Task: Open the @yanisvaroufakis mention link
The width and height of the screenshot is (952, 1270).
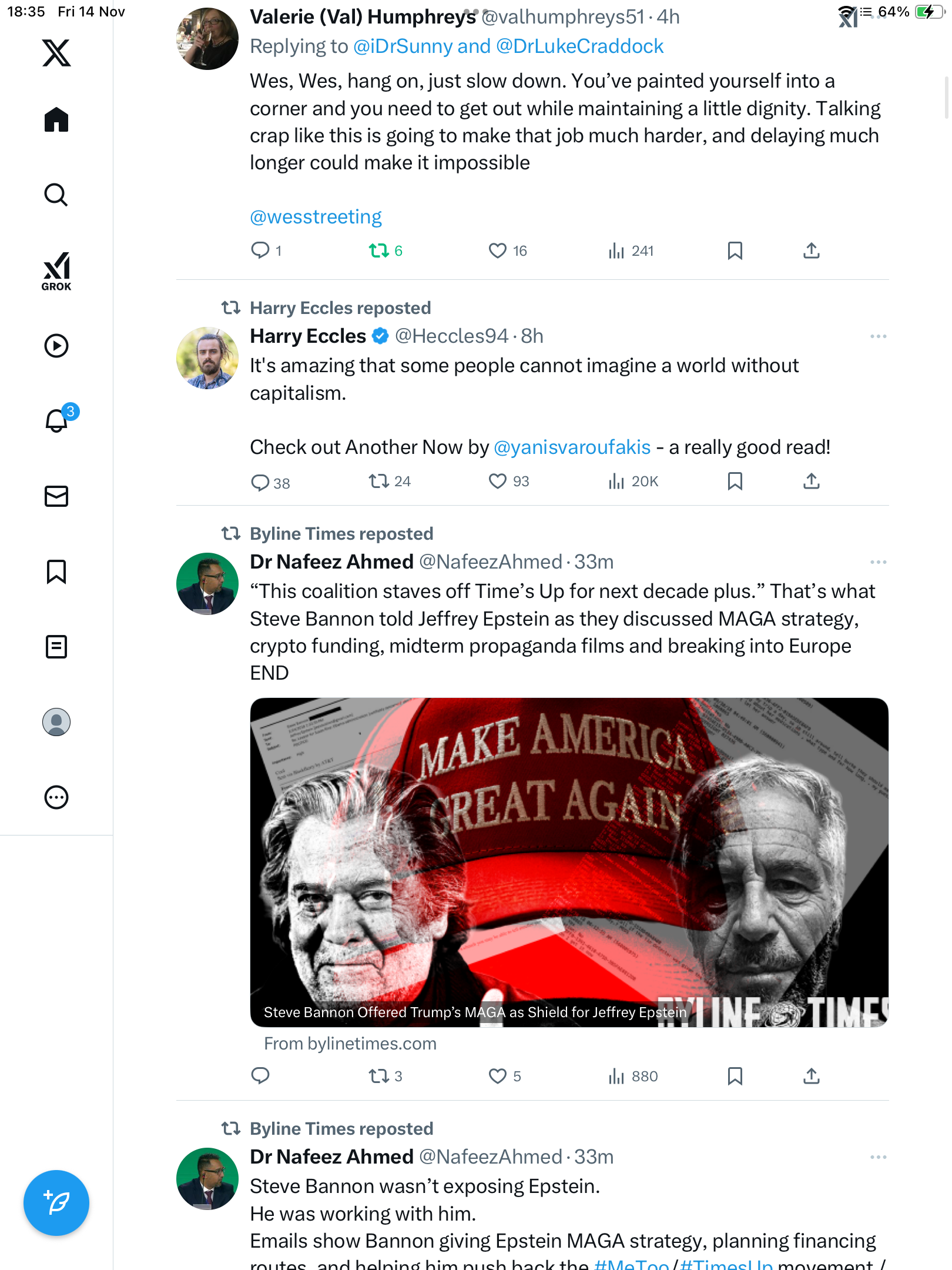Action: (572, 447)
